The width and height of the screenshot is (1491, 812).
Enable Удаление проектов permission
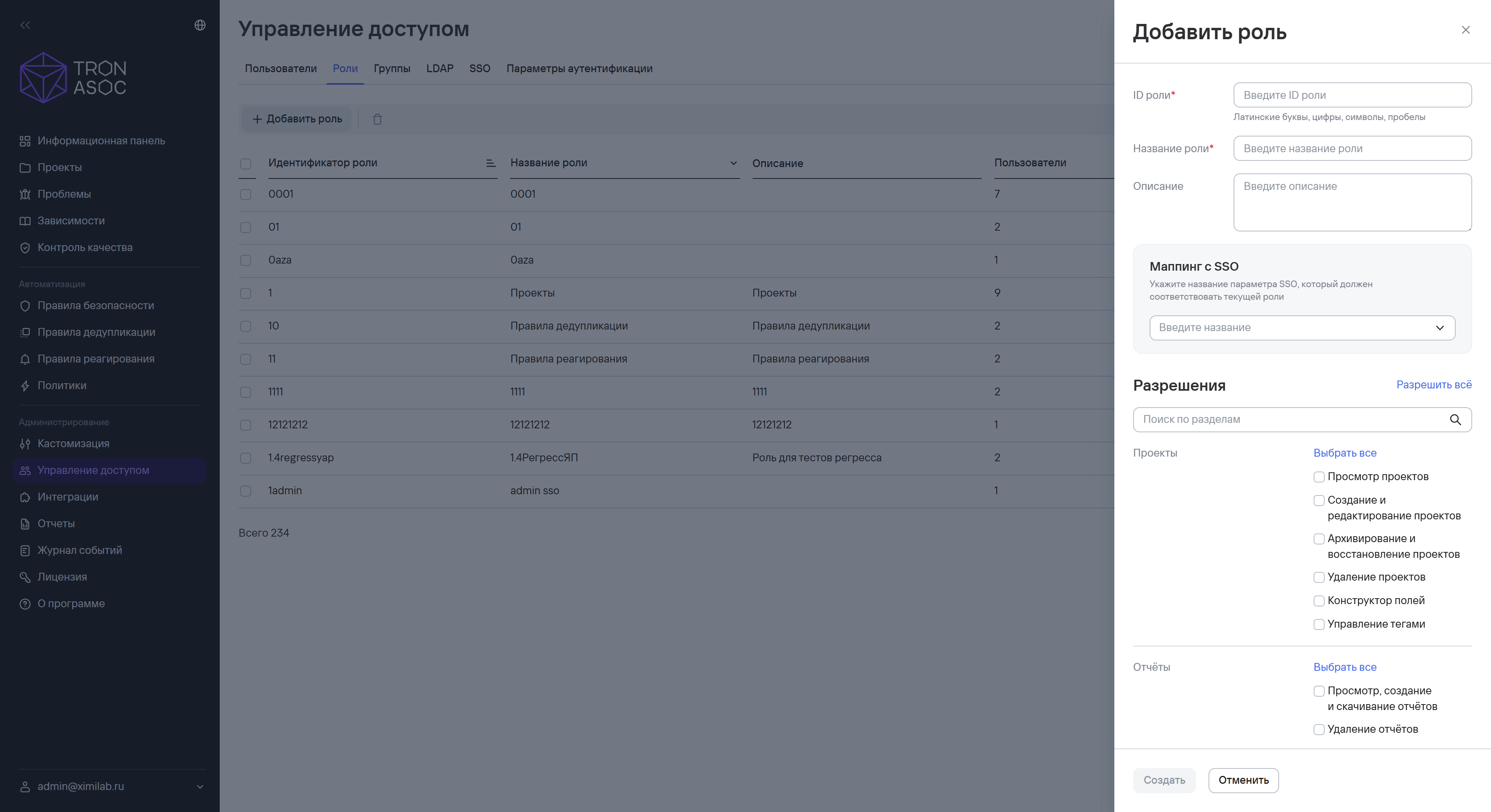point(1319,577)
